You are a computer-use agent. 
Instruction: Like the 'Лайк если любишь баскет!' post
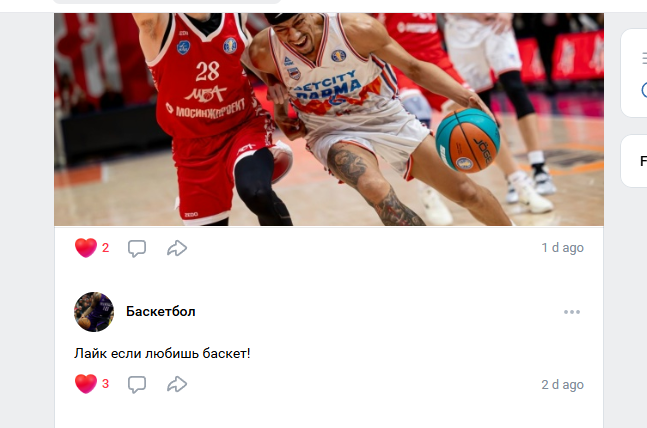85,384
